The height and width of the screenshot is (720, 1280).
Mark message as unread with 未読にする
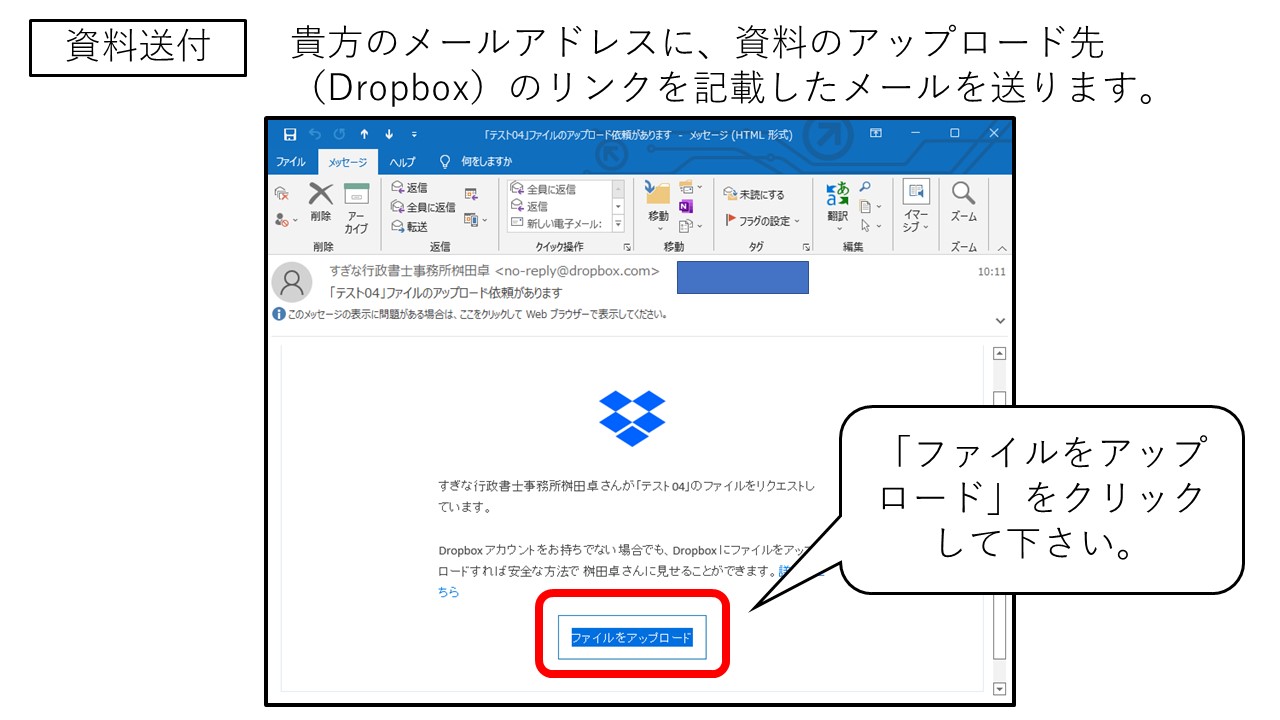click(755, 194)
